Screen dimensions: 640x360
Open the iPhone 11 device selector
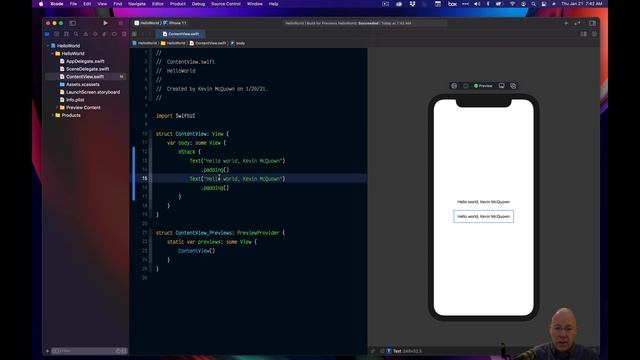click(x=175, y=23)
